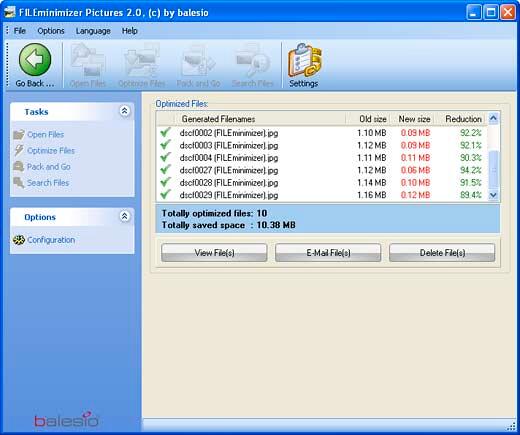The height and width of the screenshot is (435, 520).
Task: Click the View File(s) button
Action: click(x=214, y=253)
